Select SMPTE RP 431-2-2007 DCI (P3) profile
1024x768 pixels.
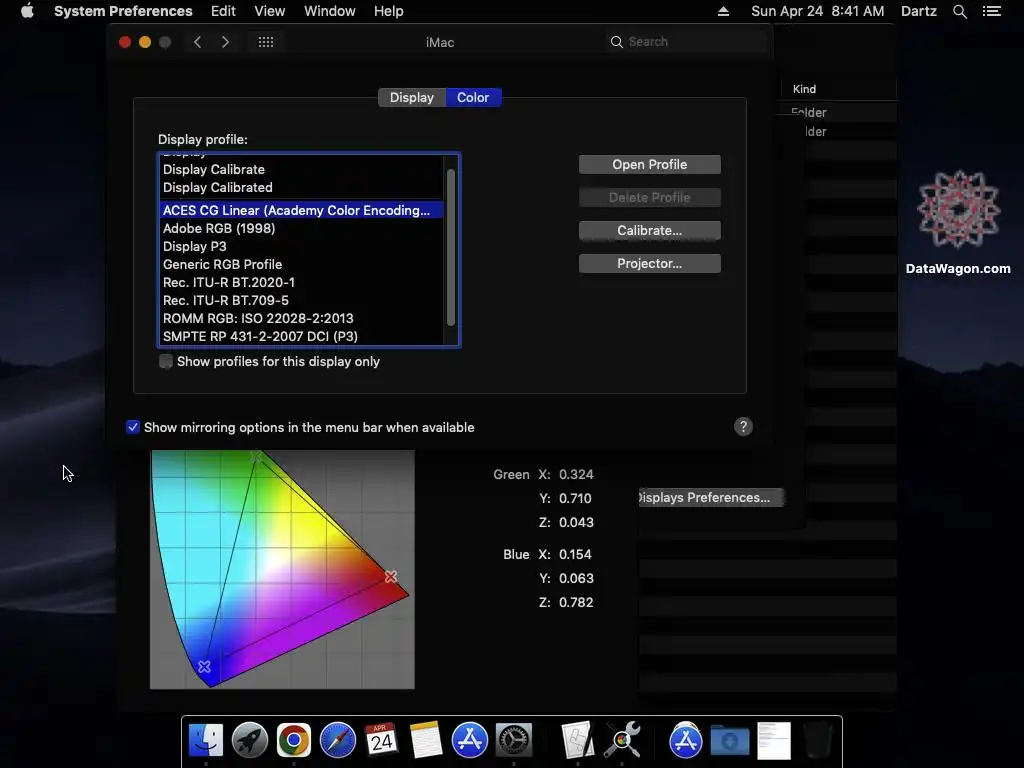(x=302, y=336)
